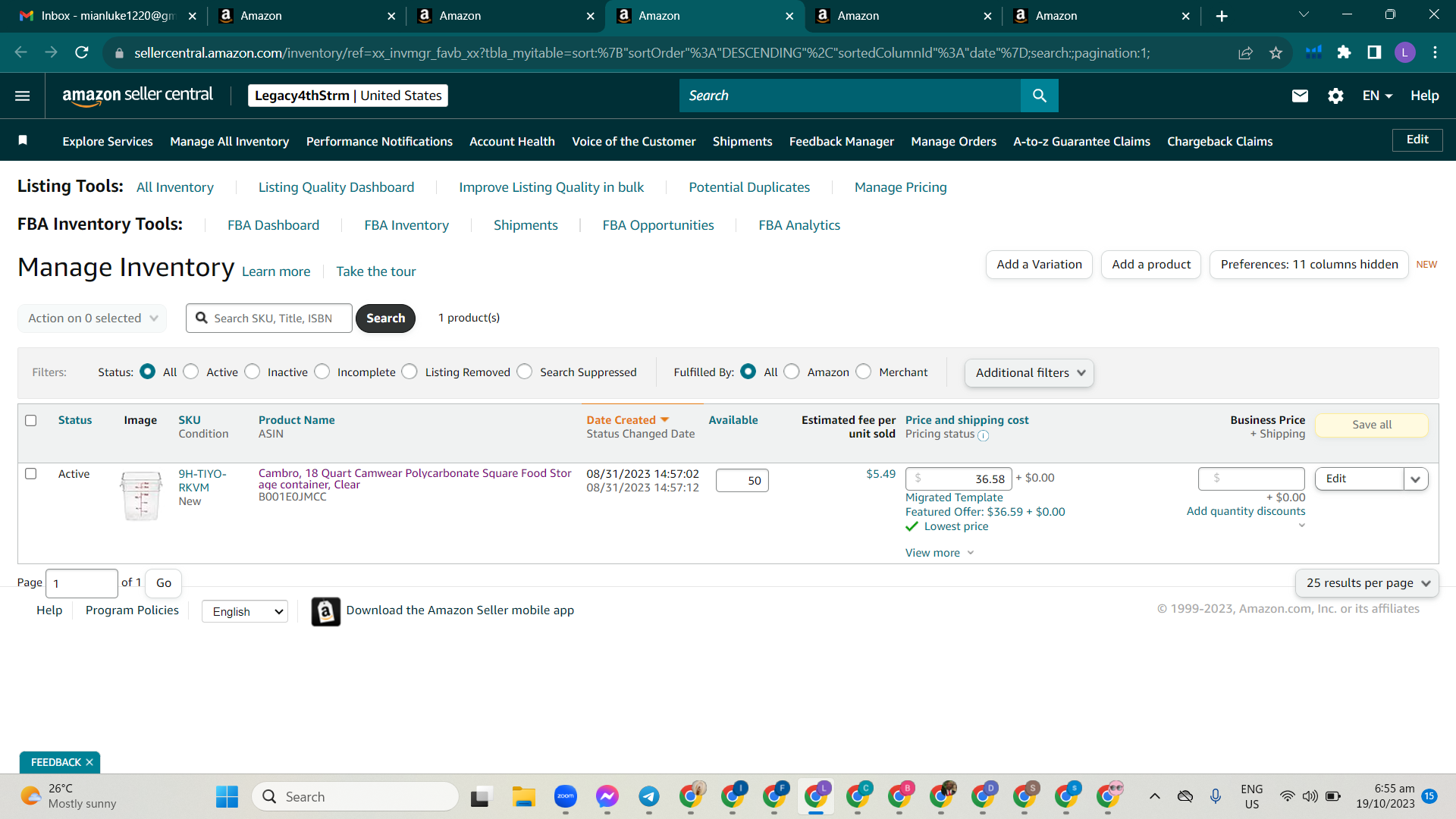Click the Add a product button
This screenshot has width=1456, height=819.
[x=1151, y=265]
